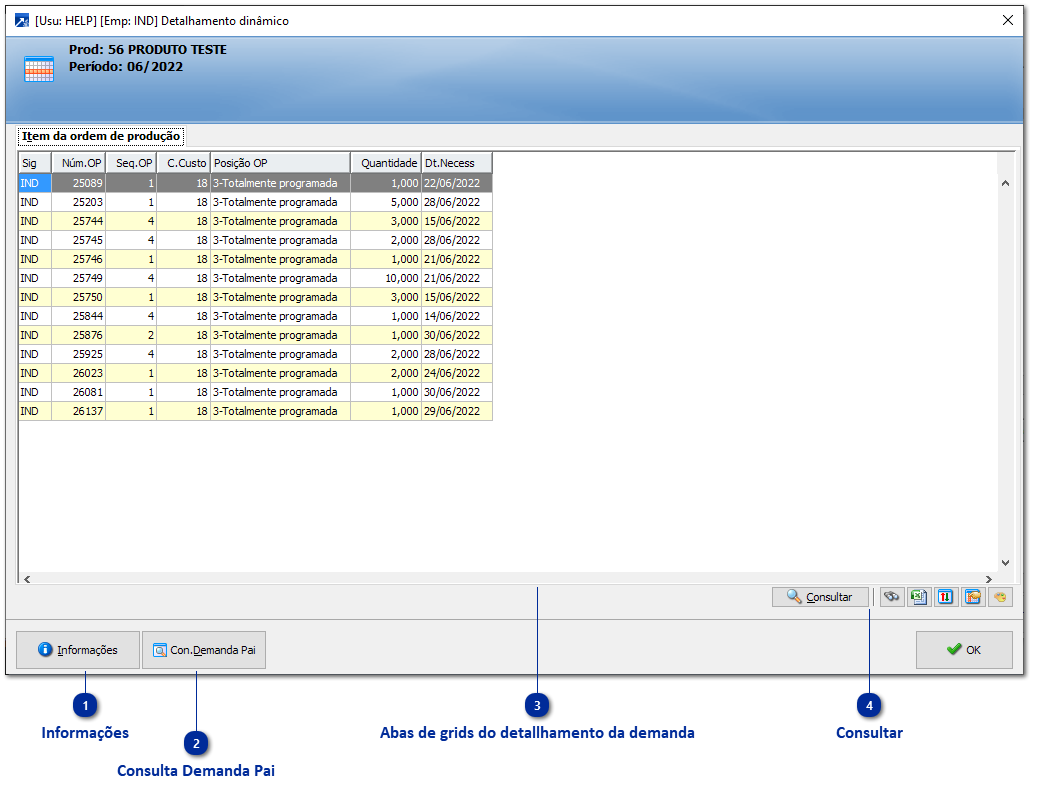The width and height of the screenshot is (1047, 797).
Task: Click the red-green arrows sort icon
Action: [945, 597]
